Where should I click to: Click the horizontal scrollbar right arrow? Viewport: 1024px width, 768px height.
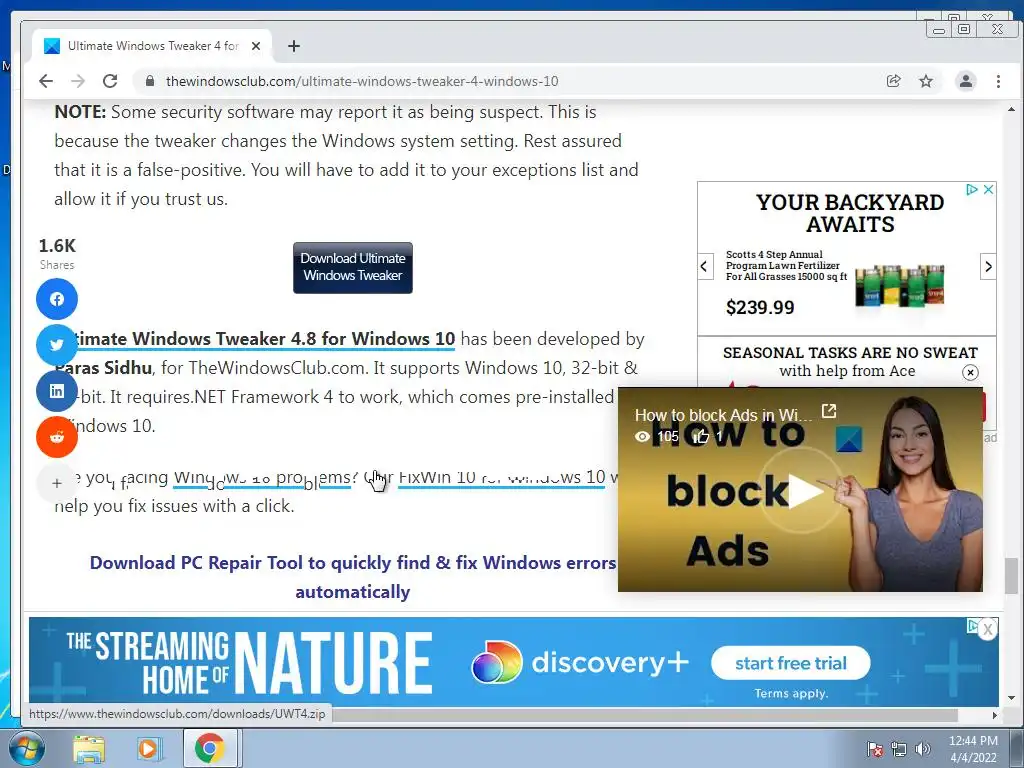point(995,715)
